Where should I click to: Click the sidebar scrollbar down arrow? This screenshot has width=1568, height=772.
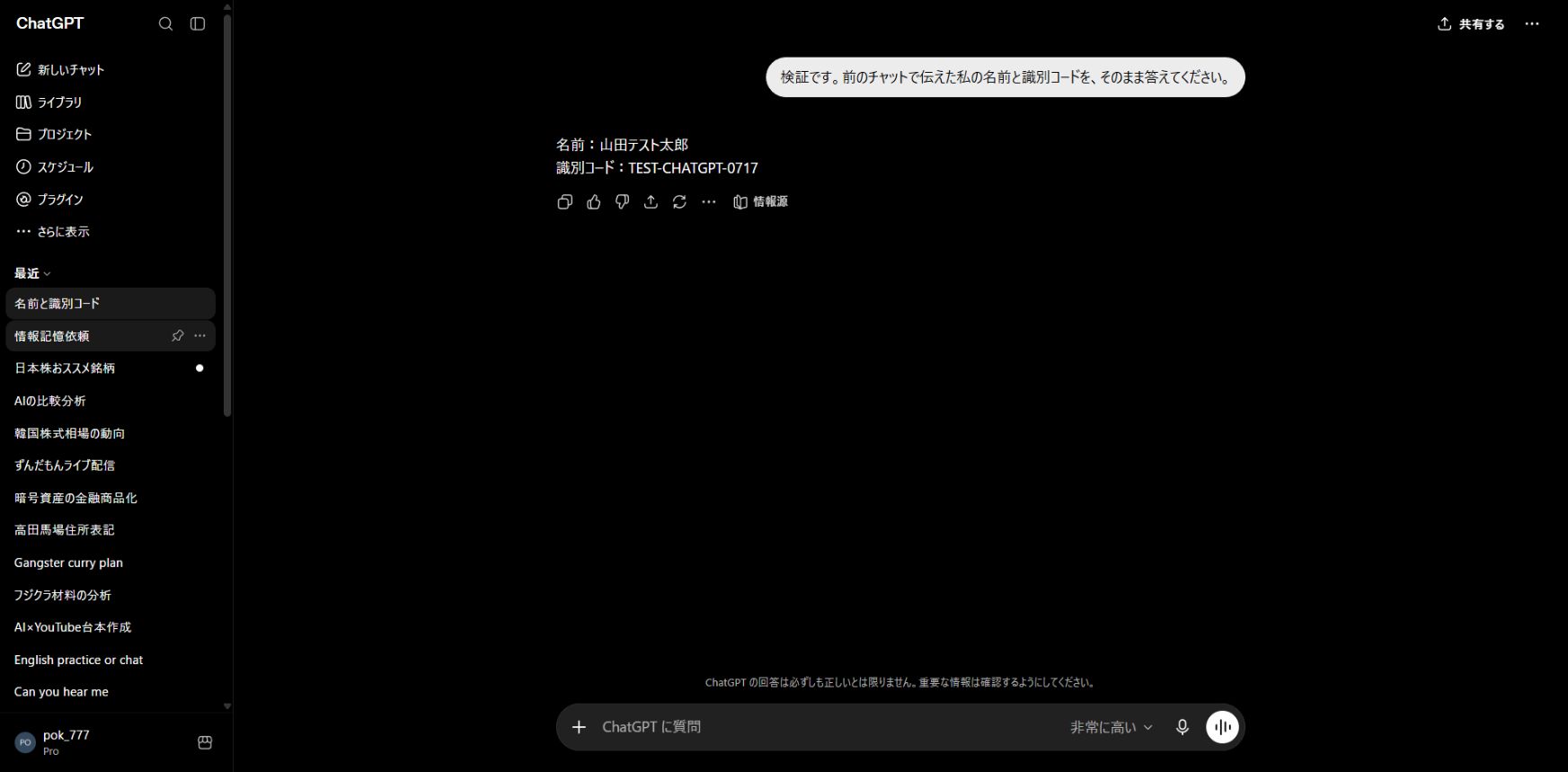(227, 706)
